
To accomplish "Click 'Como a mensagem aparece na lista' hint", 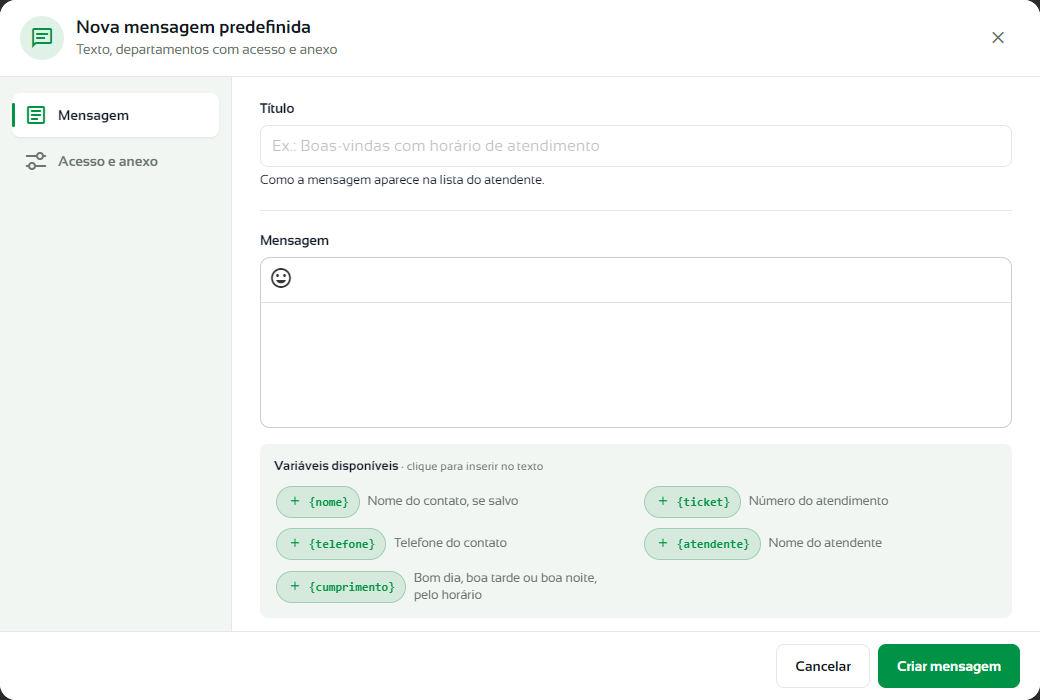I will click(402, 180).
